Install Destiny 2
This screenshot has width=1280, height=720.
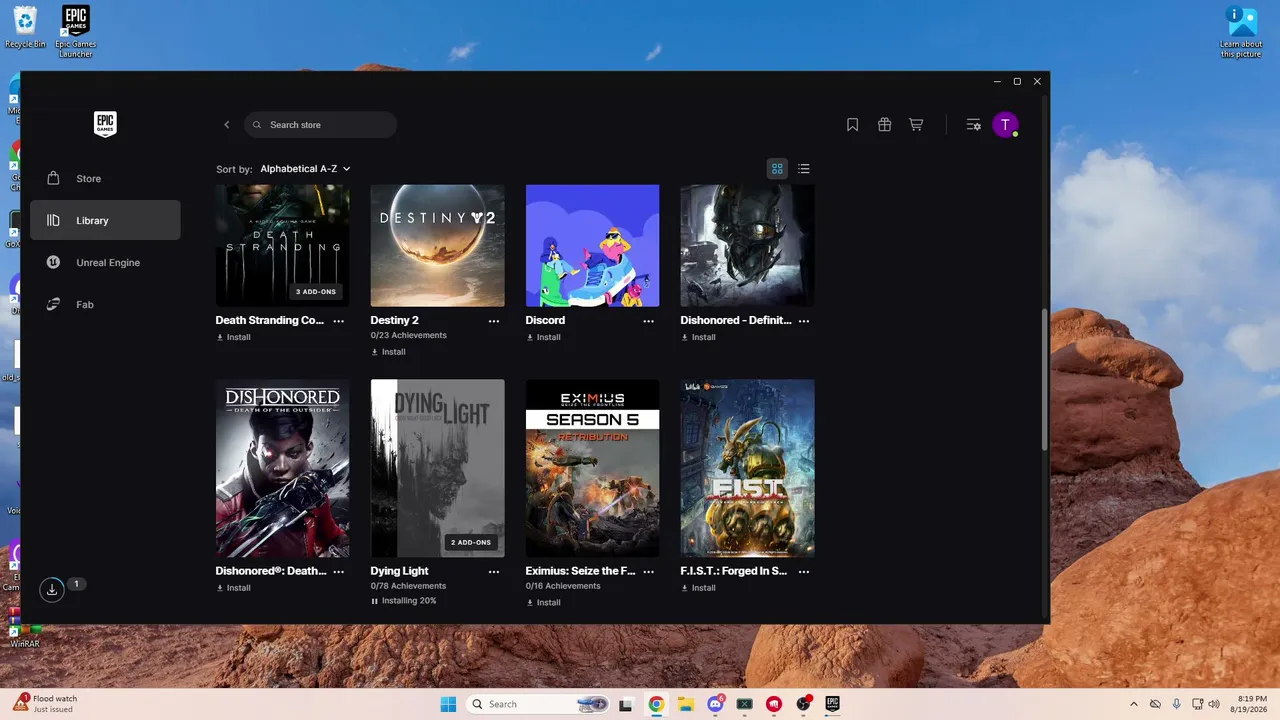[388, 352]
